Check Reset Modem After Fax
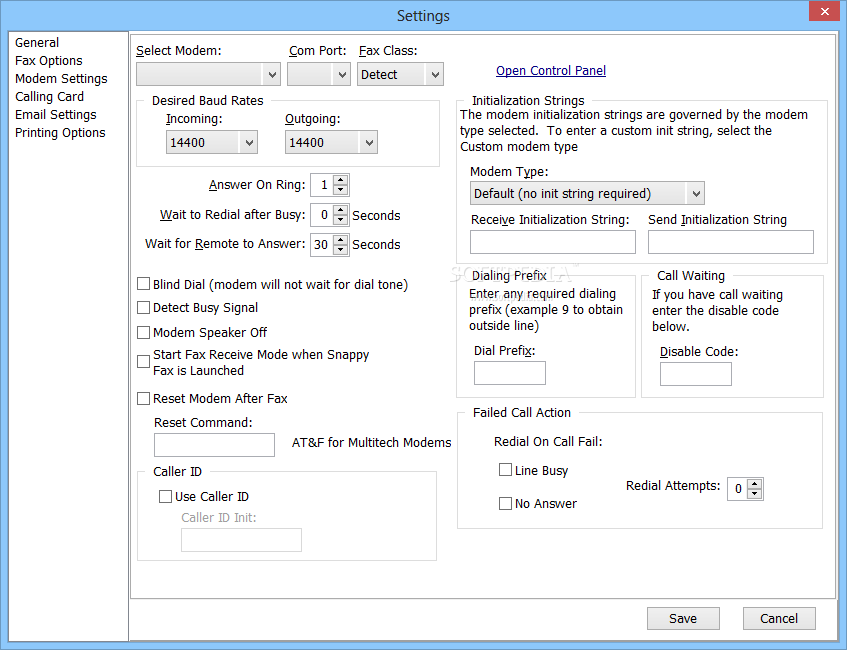 143,399
